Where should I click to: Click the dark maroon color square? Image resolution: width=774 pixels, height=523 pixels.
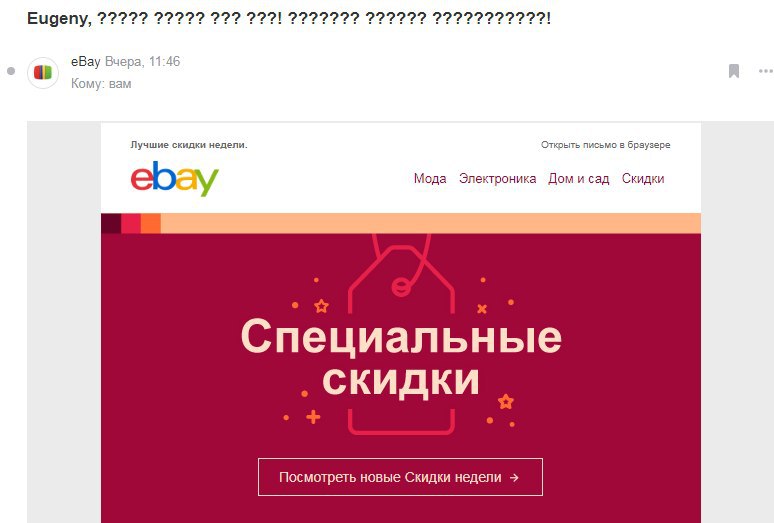point(111,223)
